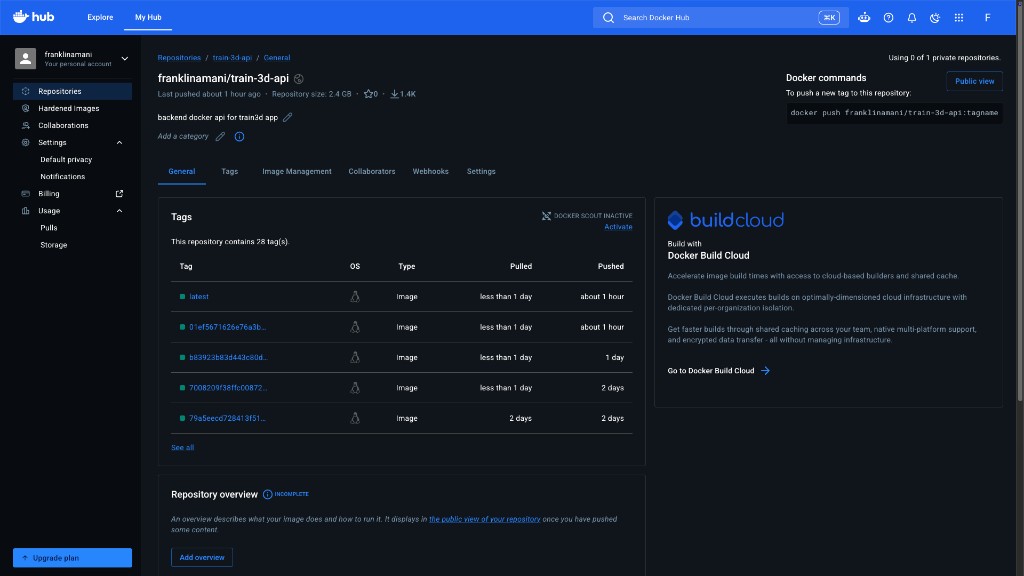This screenshot has height=576, width=1024.
Task: Click the star count icon
Action: click(368, 94)
